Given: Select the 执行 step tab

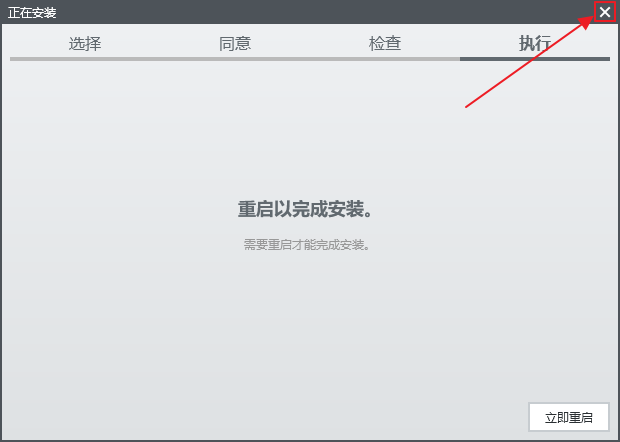Looking at the screenshot, I should coord(535,43).
